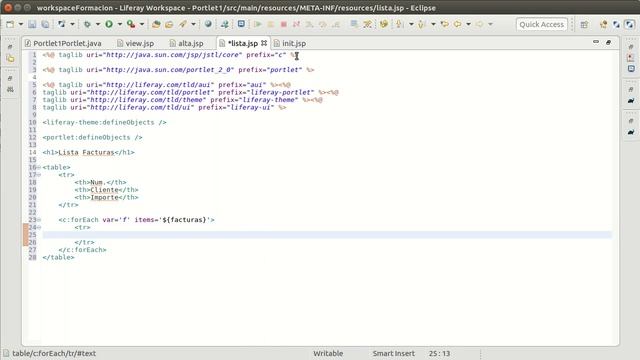Viewport: 640px width, 360px height.
Task: Switch to the view.jsp tab
Action: [136, 43]
